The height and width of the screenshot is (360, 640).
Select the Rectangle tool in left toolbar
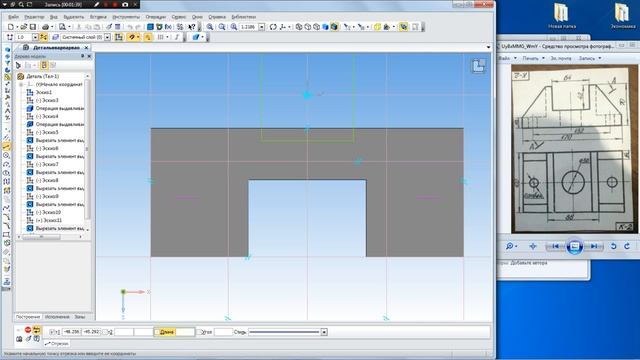click(7, 235)
